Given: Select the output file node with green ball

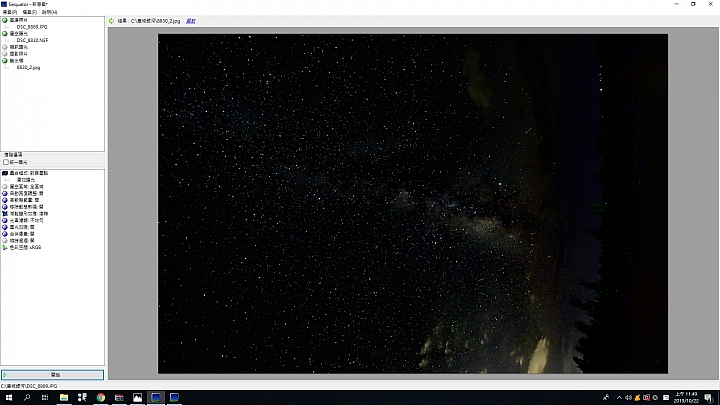Looking at the screenshot, I should point(13,61).
